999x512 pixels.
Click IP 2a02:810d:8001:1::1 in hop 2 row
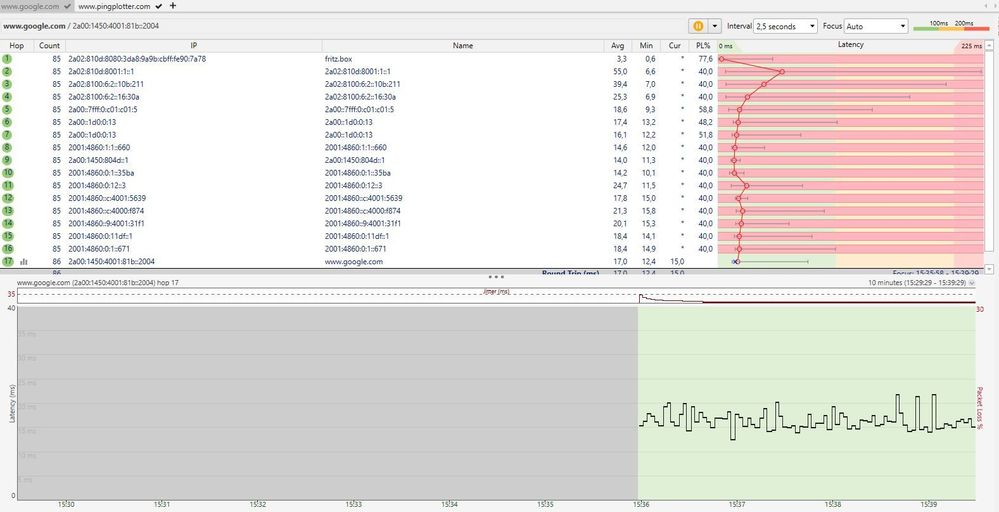(x=101, y=71)
